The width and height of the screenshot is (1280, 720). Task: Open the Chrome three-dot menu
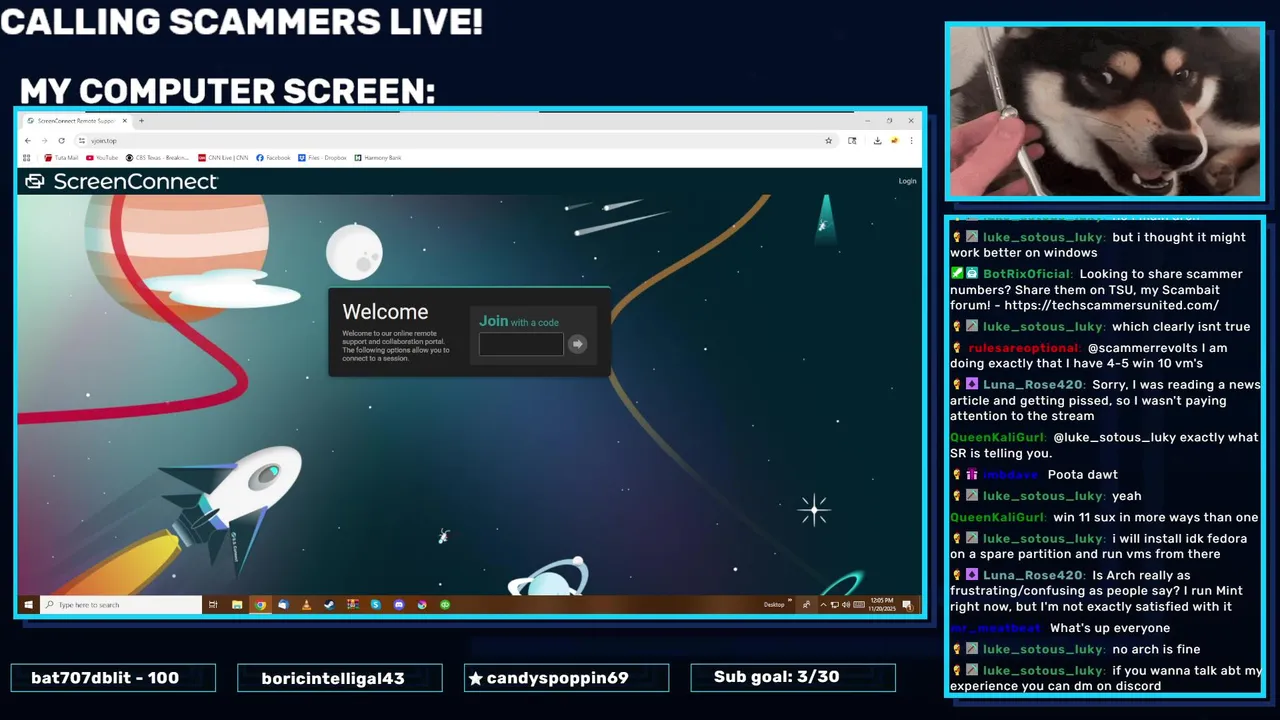[911, 141]
